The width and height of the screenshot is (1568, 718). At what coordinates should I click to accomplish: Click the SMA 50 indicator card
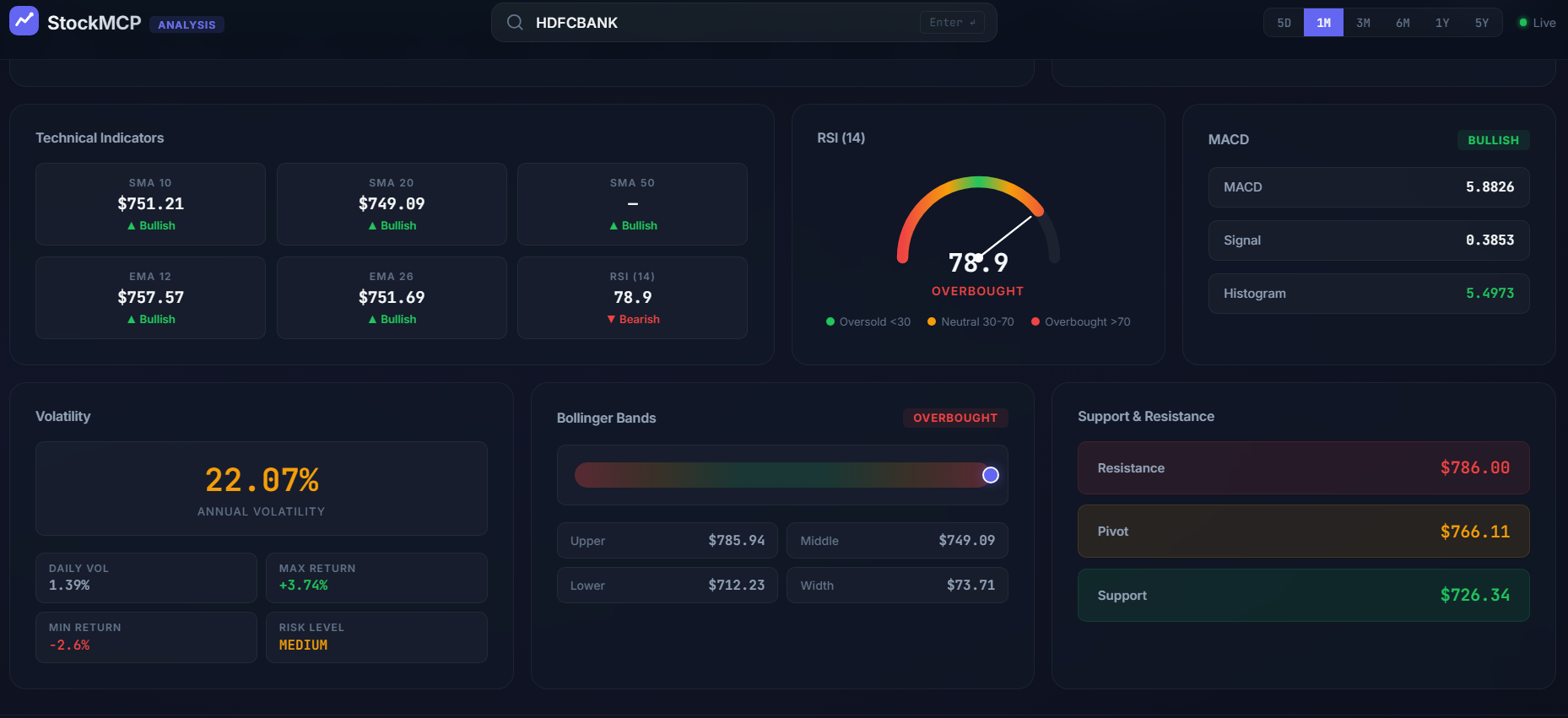click(632, 204)
